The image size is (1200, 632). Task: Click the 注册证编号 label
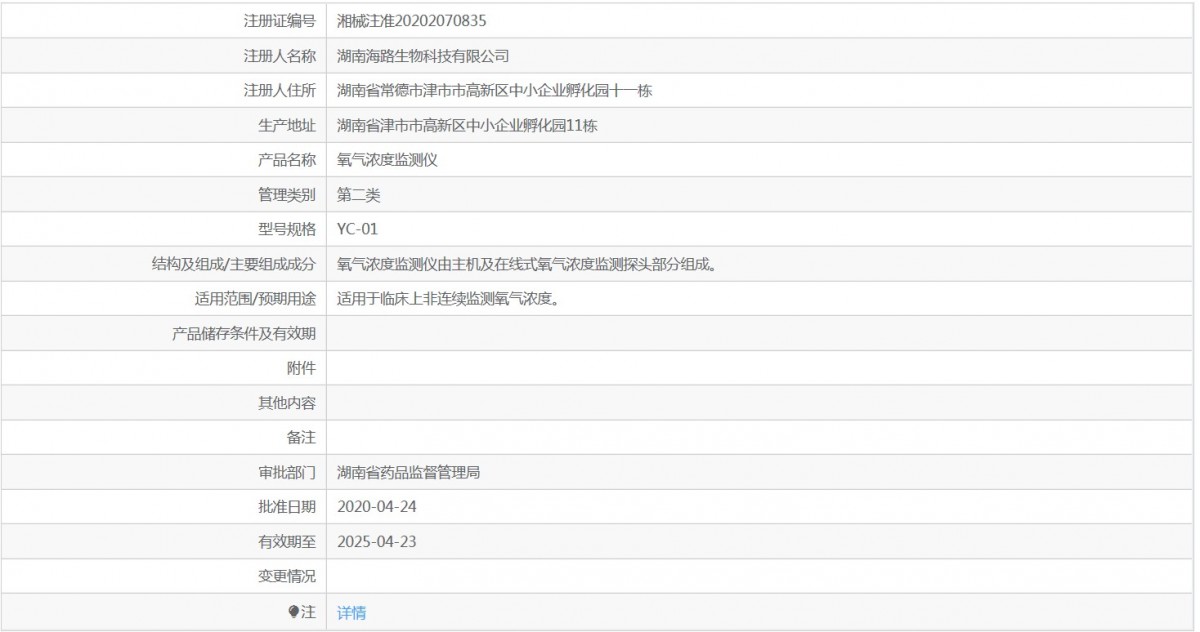coord(279,20)
